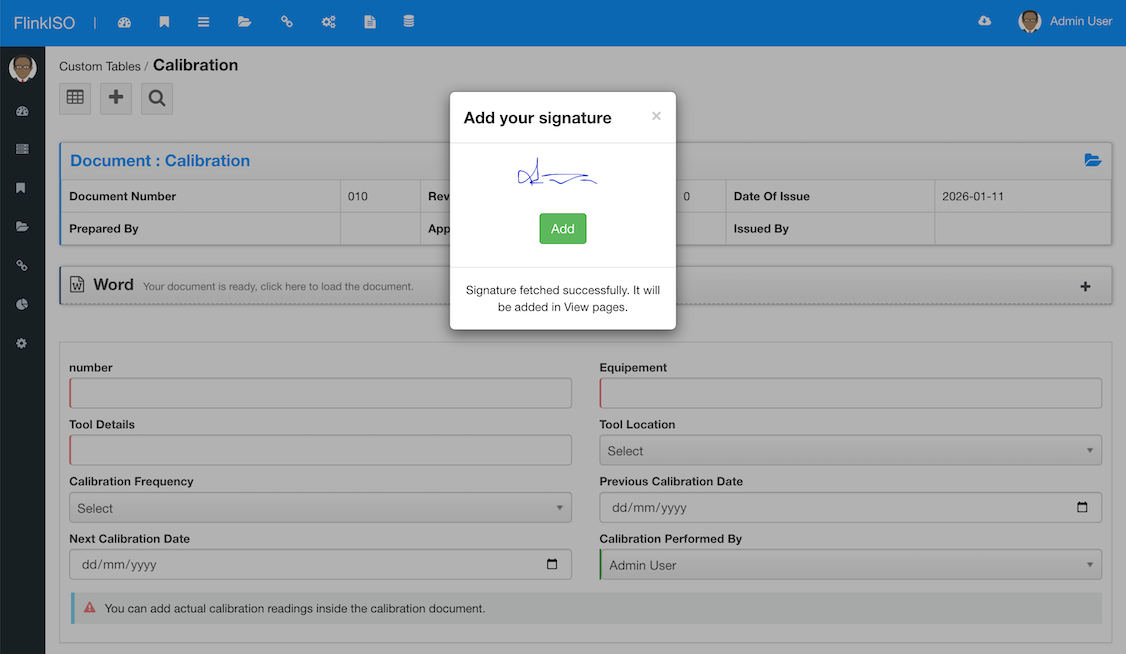Open the bookmark icon in top navbar
This screenshot has width=1126, height=654.
(164, 22)
